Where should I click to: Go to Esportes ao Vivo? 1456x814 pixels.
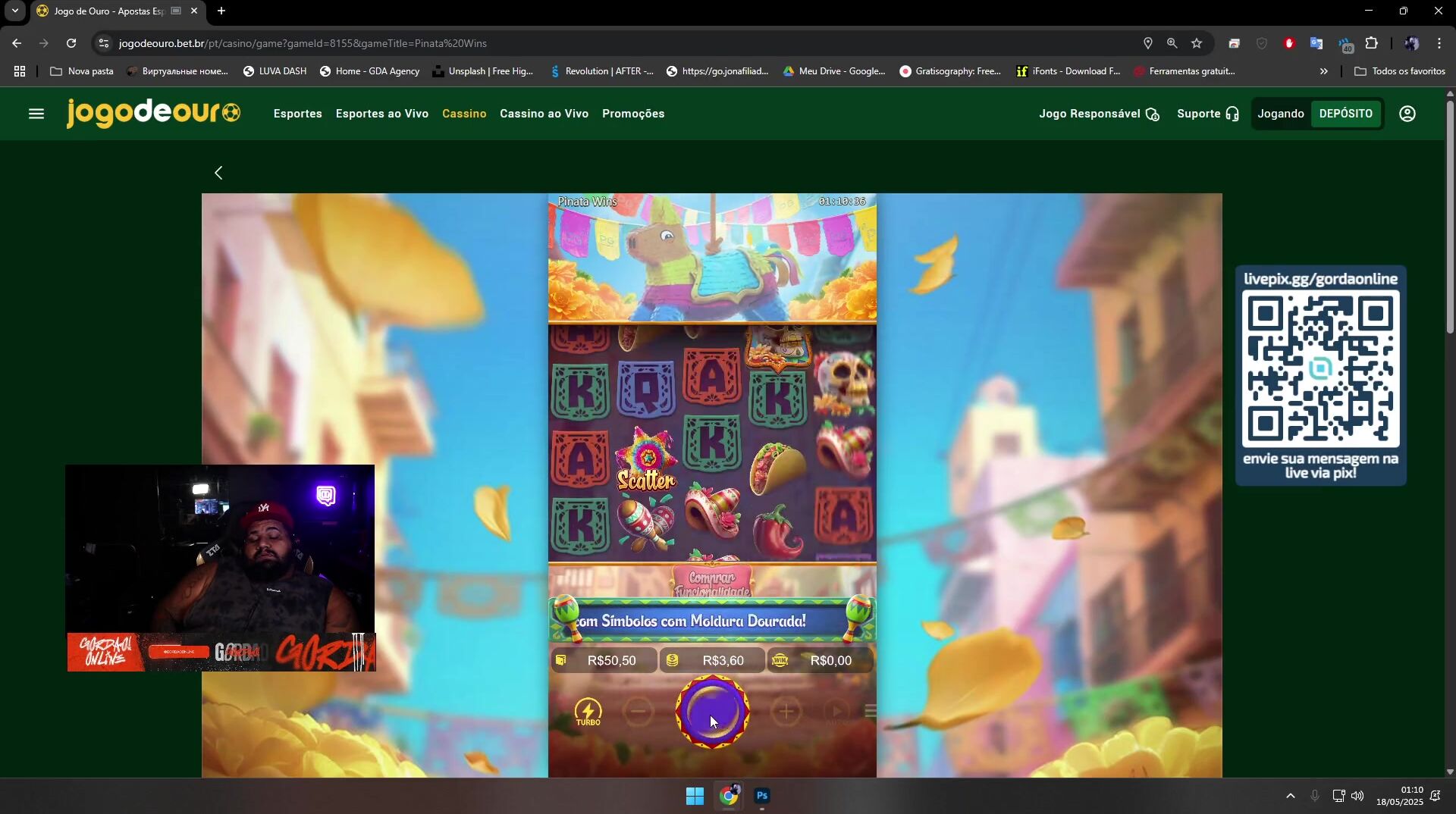pyautogui.click(x=381, y=114)
